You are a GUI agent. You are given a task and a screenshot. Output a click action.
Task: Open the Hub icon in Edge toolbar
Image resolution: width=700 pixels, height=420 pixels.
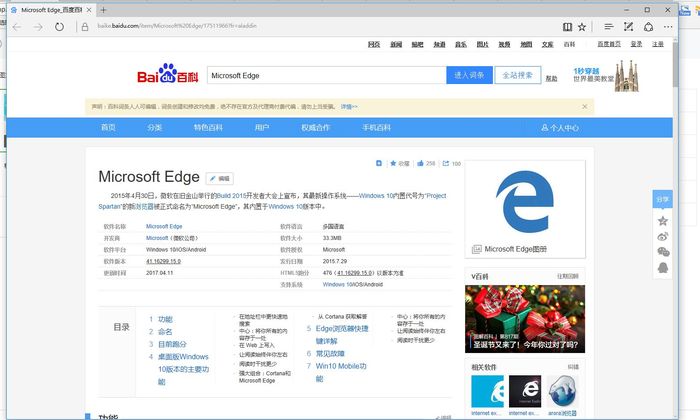click(608, 27)
